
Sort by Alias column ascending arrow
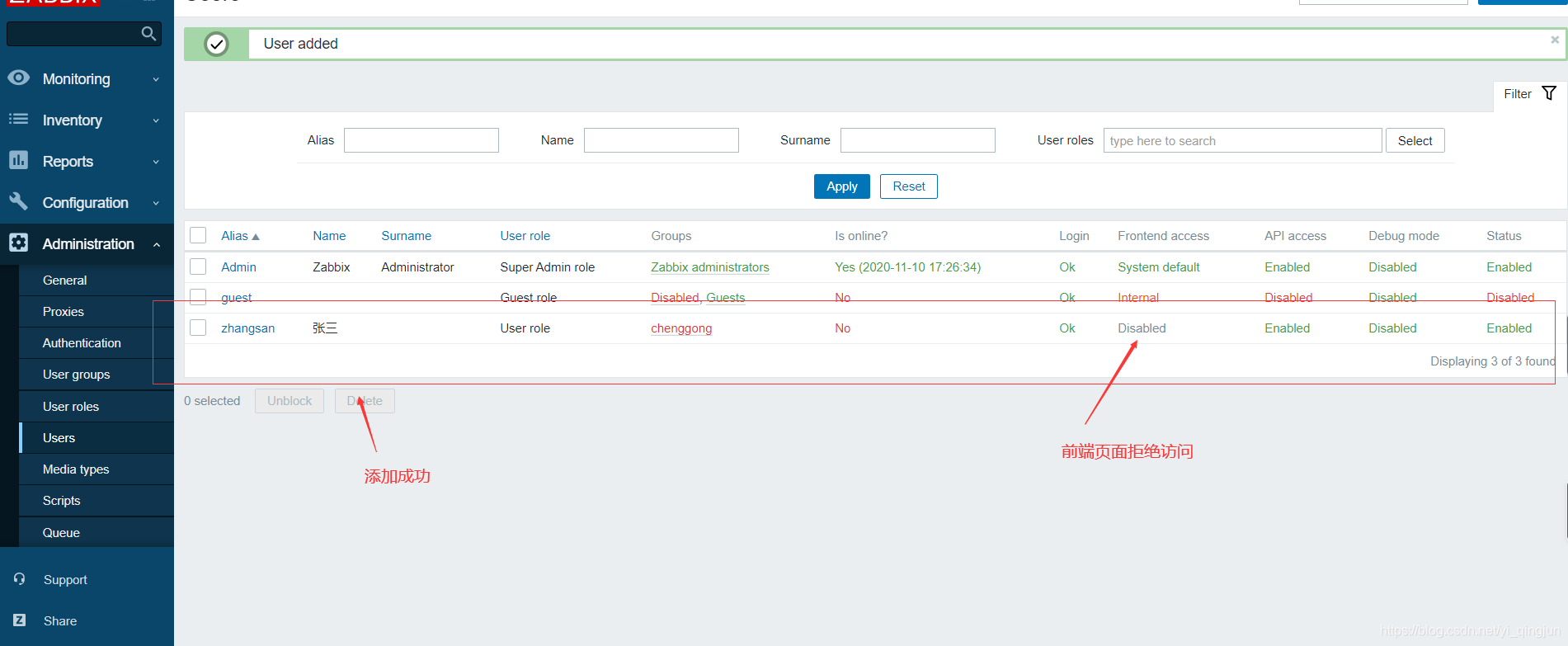click(x=256, y=237)
